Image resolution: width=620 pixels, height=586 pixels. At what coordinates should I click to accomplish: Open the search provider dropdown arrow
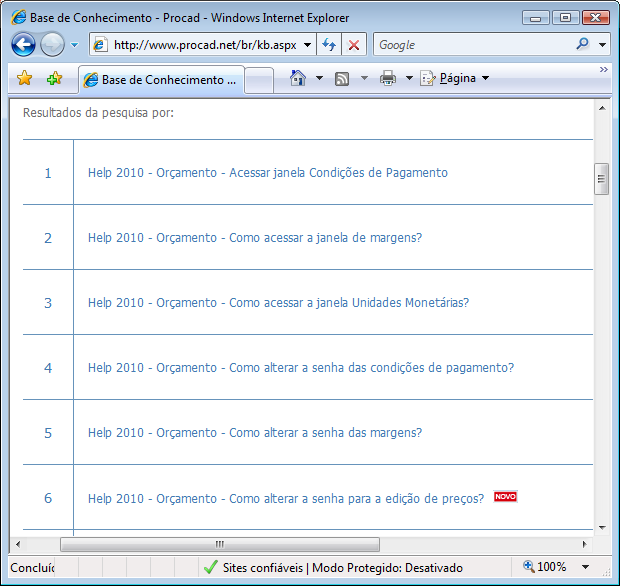(602, 45)
